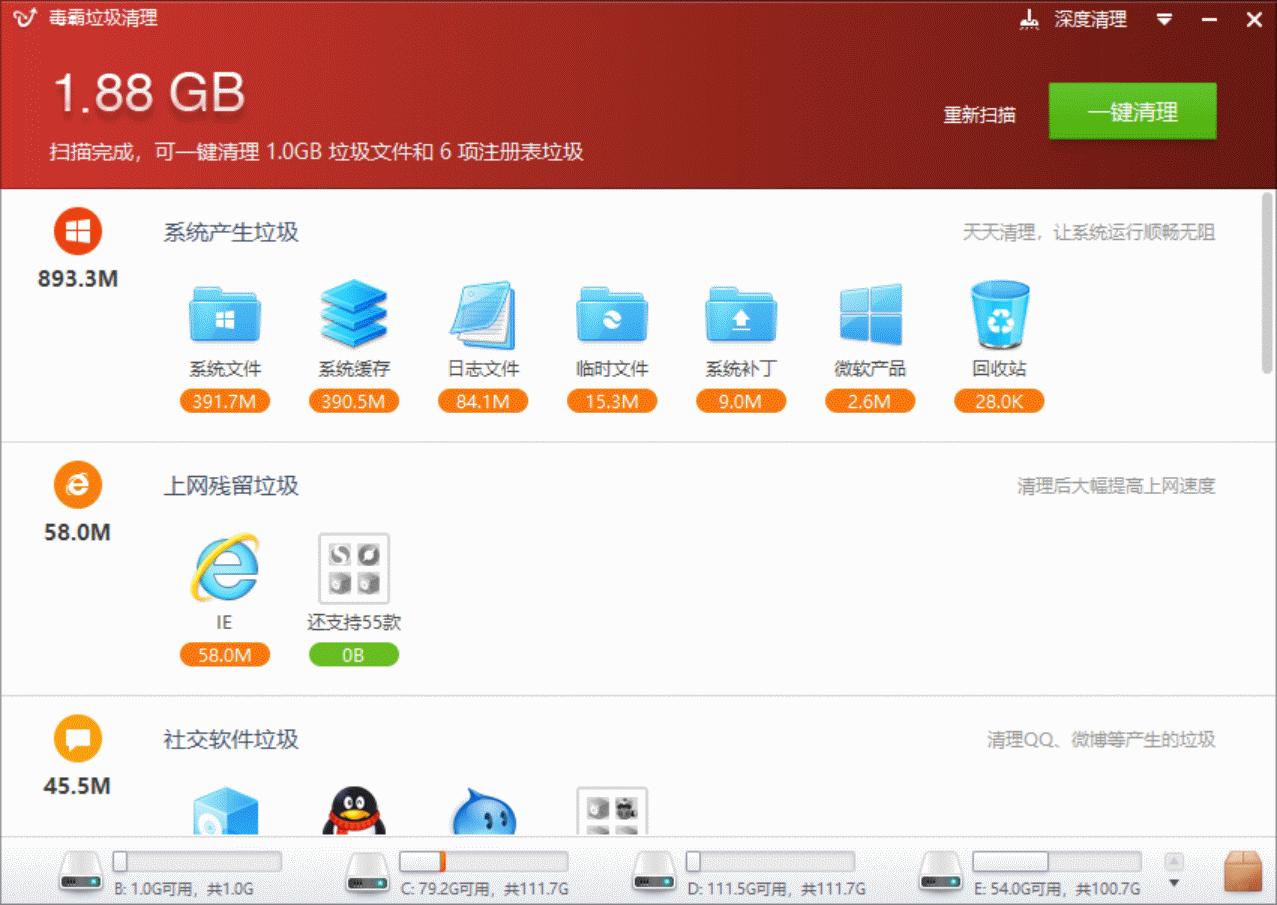Screen dimensions: 1277x905
Task: Open the title bar dropdown arrow
Action: click(x=1163, y=19)
